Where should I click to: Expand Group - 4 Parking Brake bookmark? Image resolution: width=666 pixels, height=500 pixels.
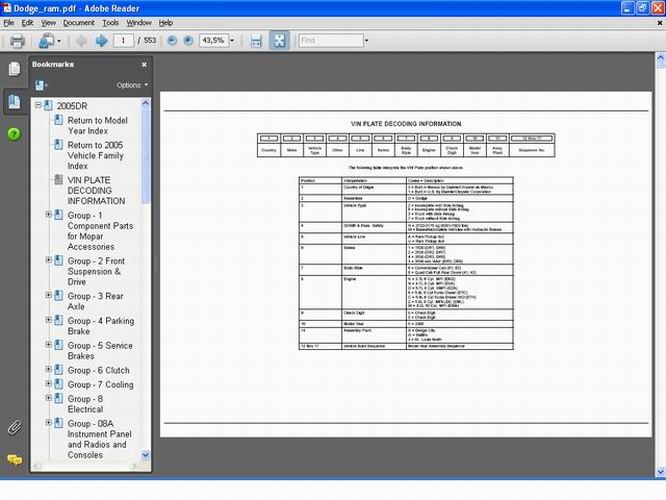pos(48,319)
